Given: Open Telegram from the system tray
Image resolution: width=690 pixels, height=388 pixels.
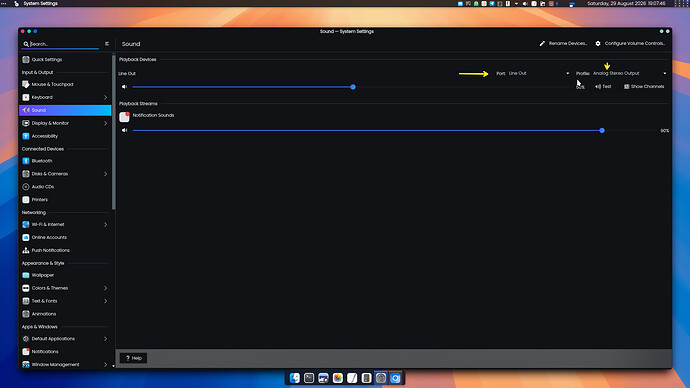Looking at the screenshot, I should [492, 4].
